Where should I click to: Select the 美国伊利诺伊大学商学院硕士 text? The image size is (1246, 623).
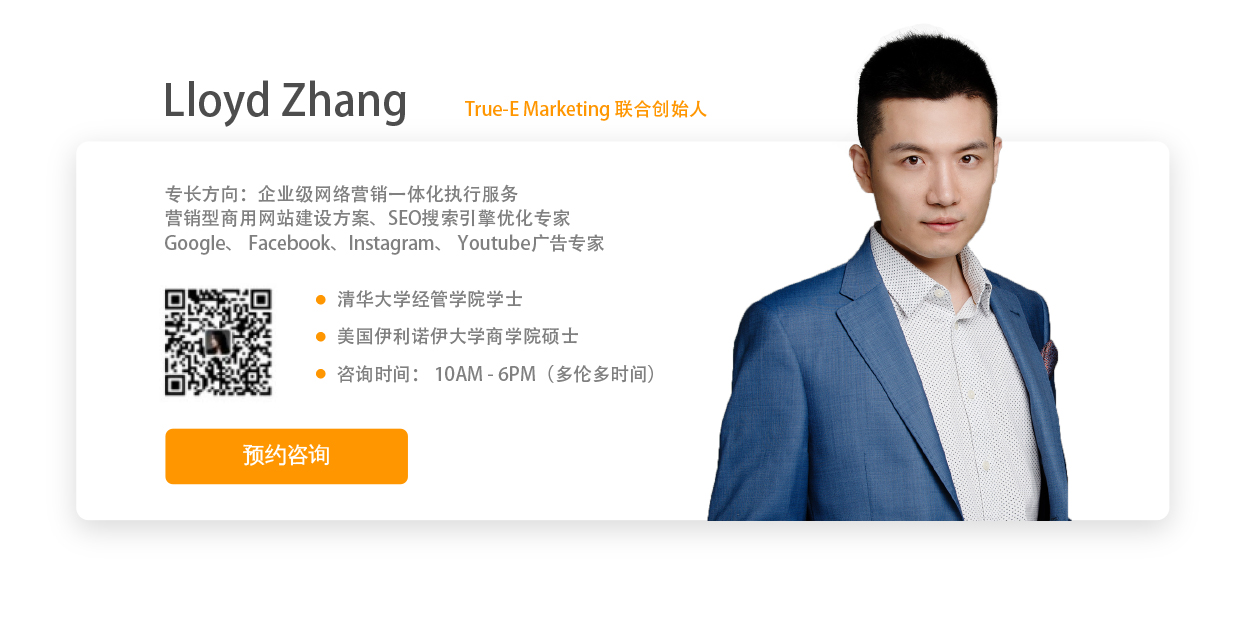(458, 337)
